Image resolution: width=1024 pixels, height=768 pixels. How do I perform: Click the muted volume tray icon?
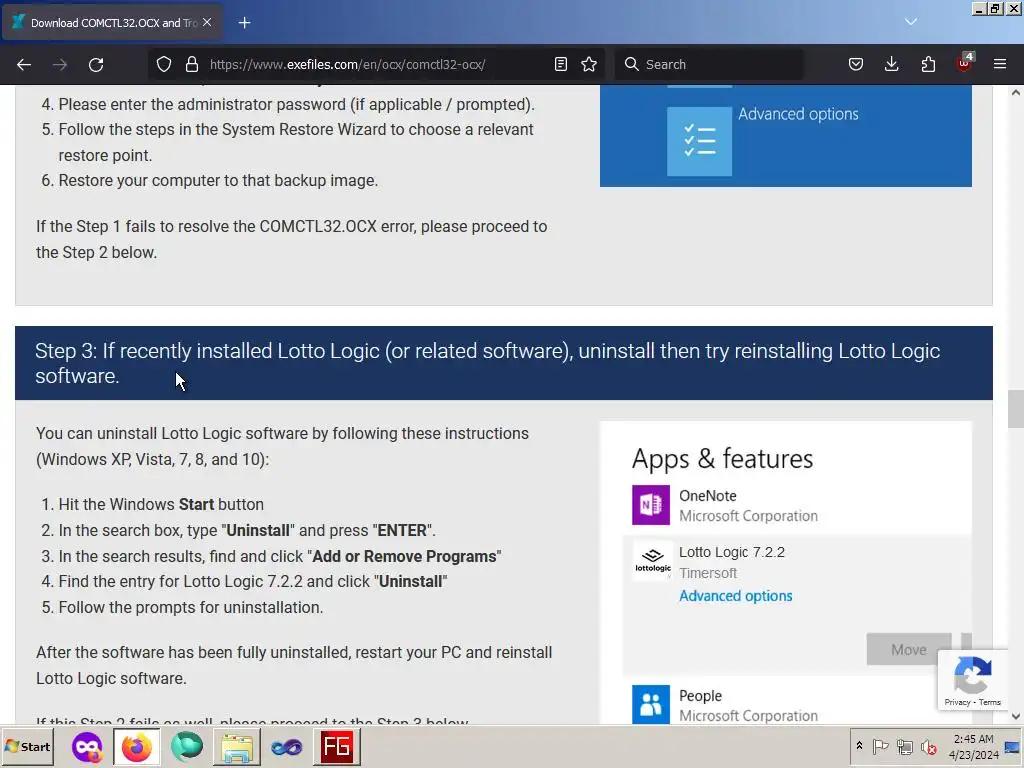point(928,746)
